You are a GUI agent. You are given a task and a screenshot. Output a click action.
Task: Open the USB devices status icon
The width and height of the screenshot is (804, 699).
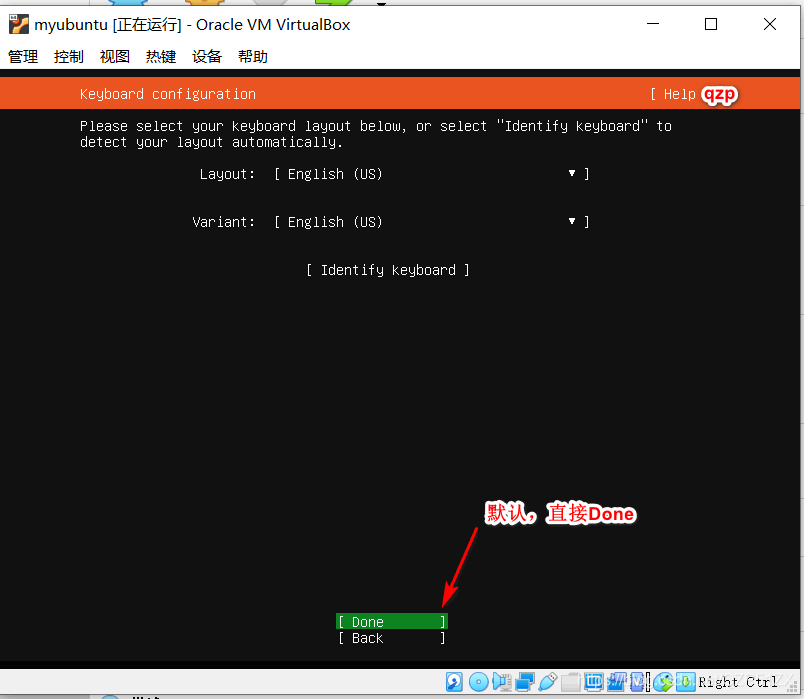[548, 682]
